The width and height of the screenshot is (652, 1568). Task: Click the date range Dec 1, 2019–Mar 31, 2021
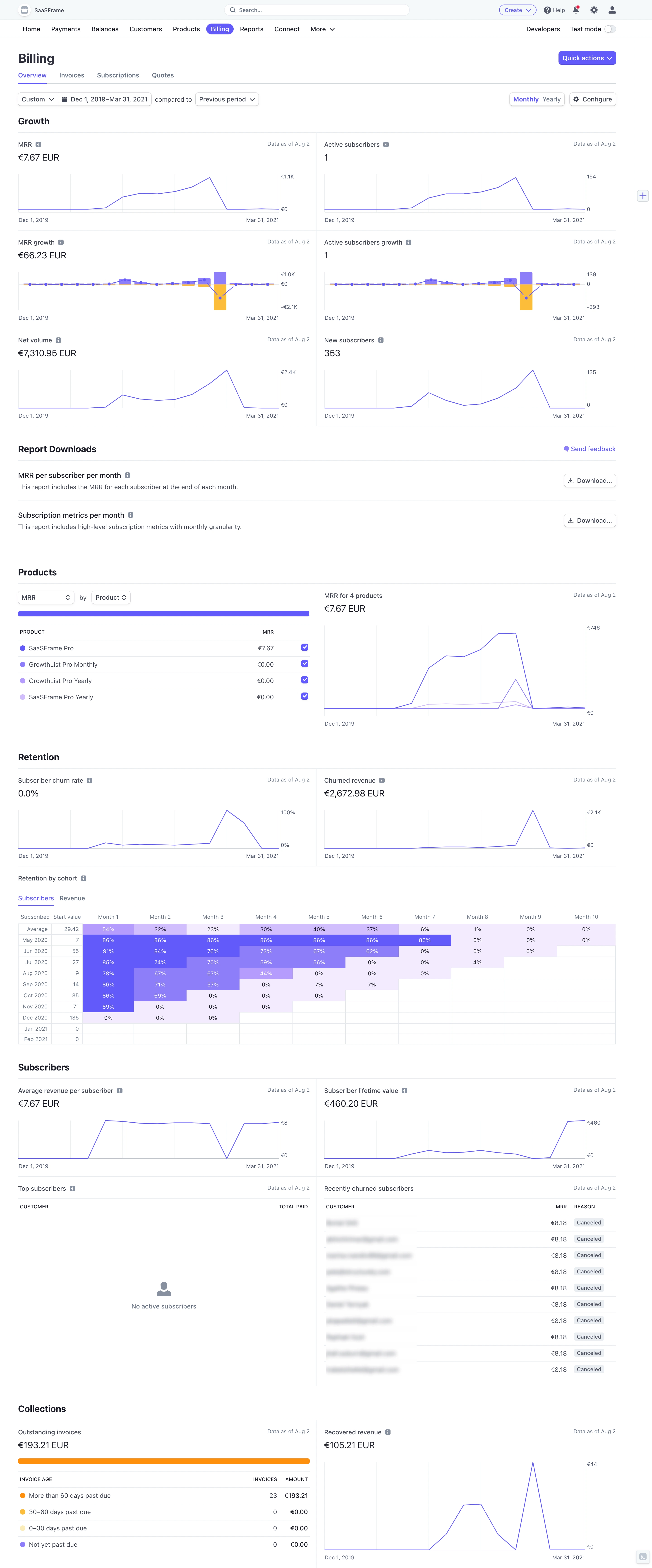[105, 99]
